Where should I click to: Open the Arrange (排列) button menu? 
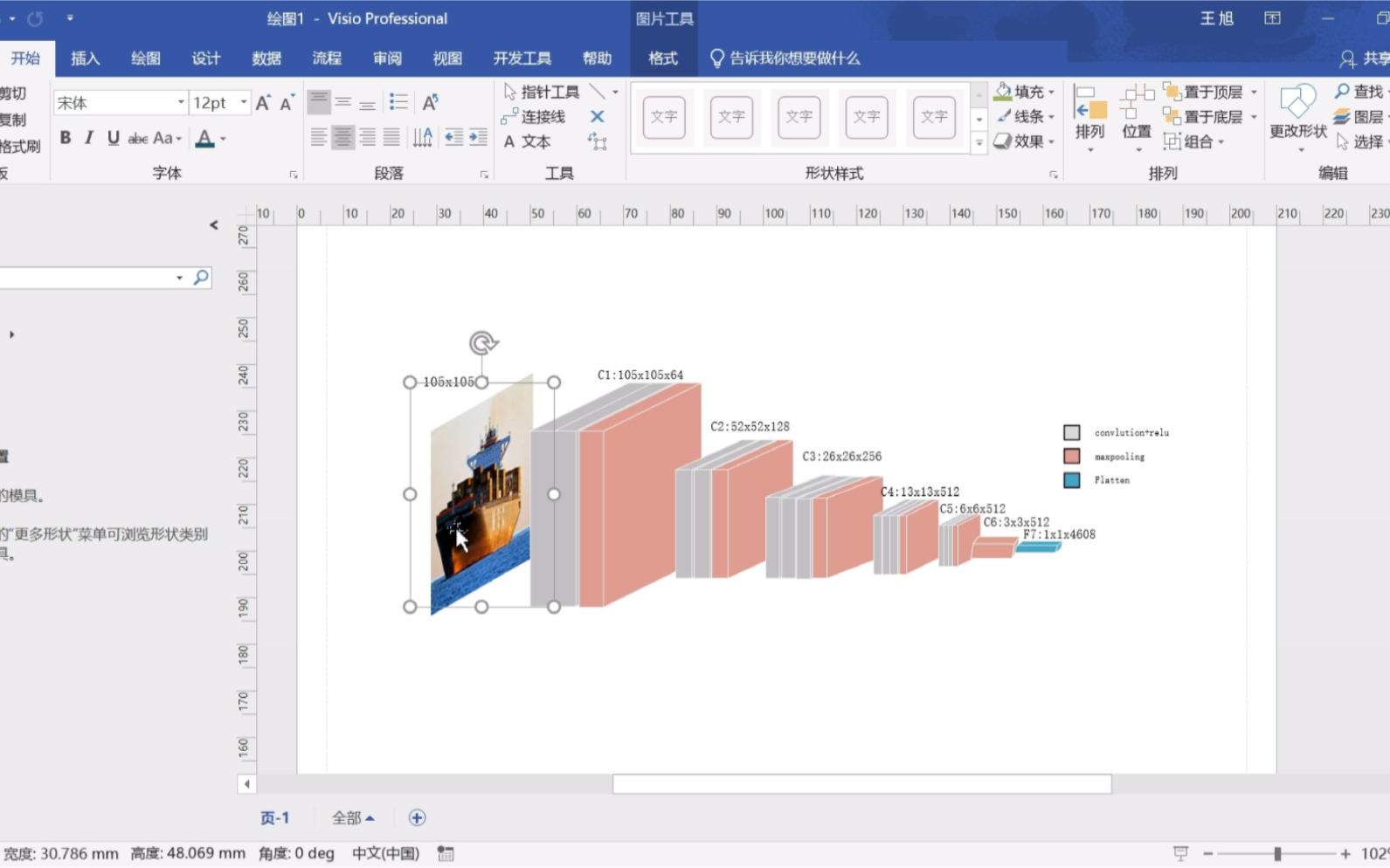(1090, 119)
